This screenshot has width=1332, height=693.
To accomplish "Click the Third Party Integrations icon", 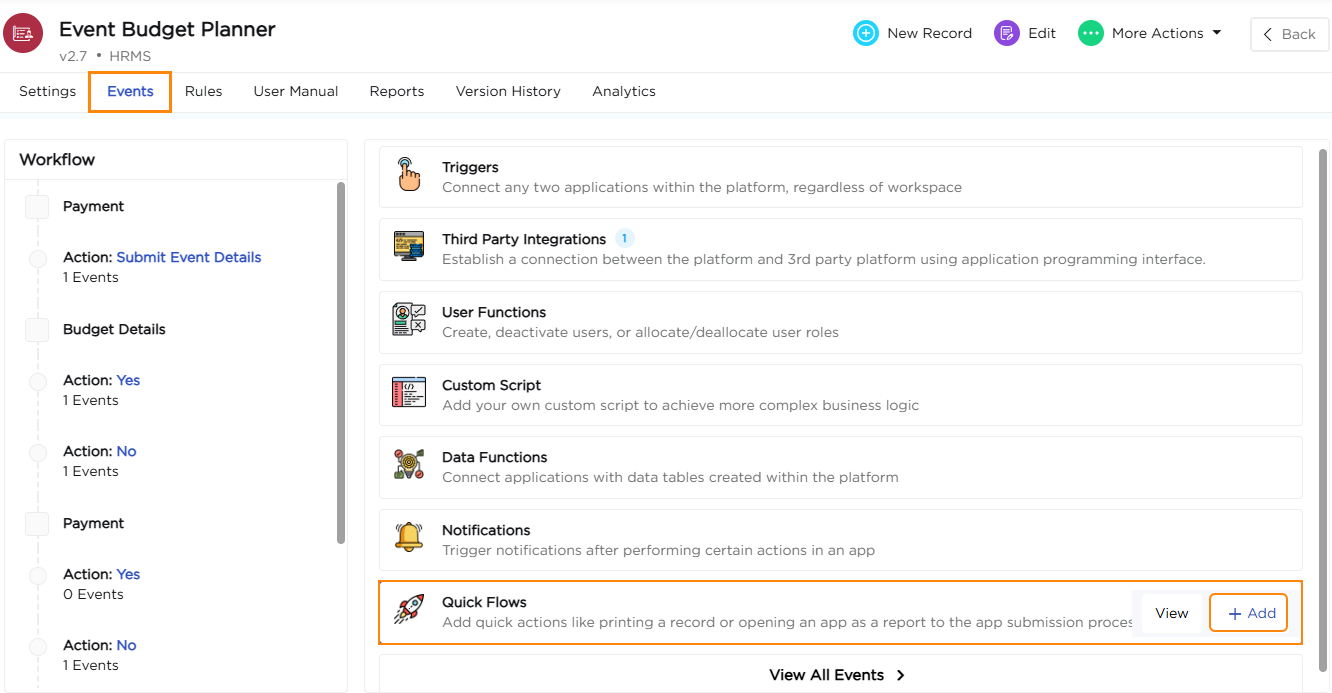I will pyautogui.click(x=408, y=247).
